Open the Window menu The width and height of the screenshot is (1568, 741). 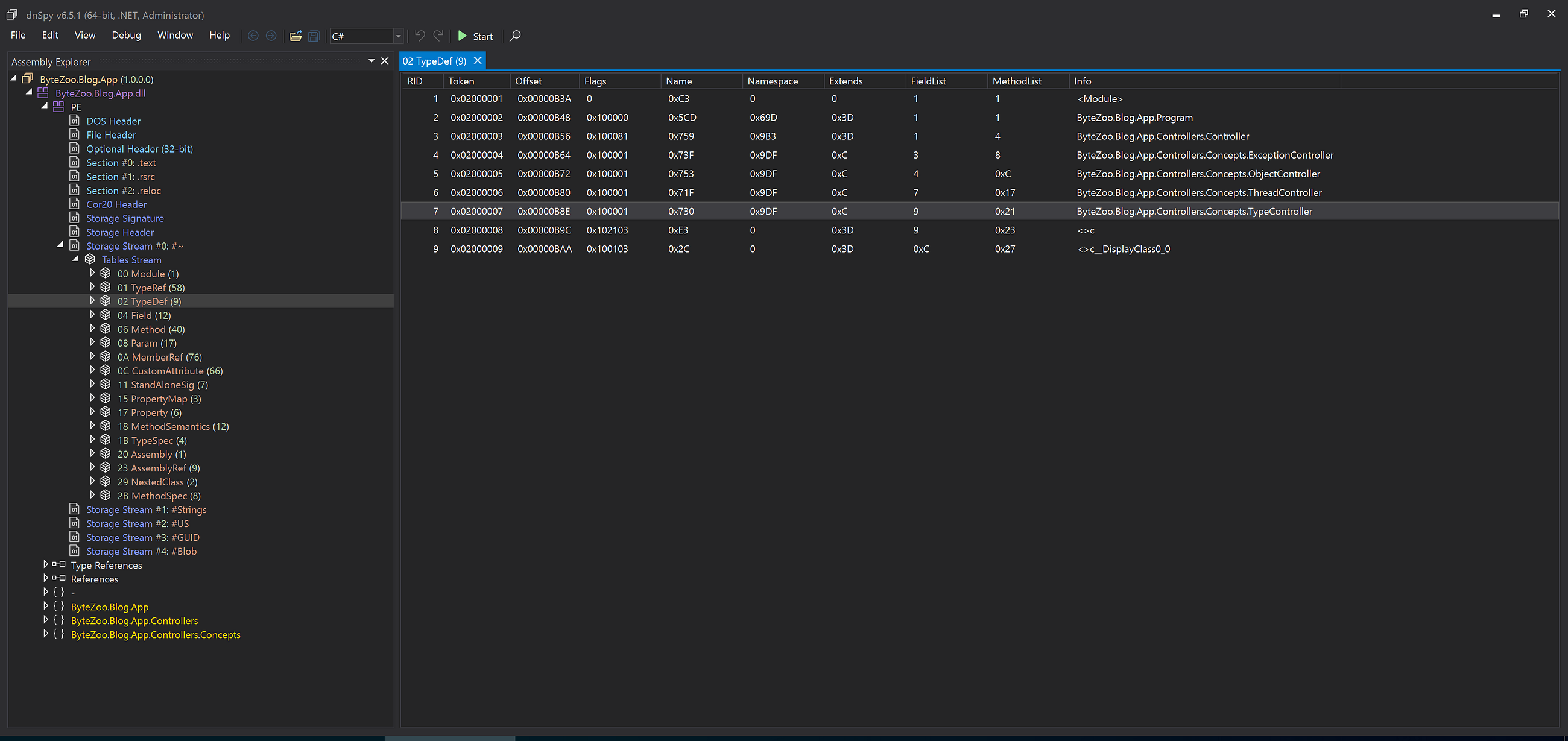point(175,36)
